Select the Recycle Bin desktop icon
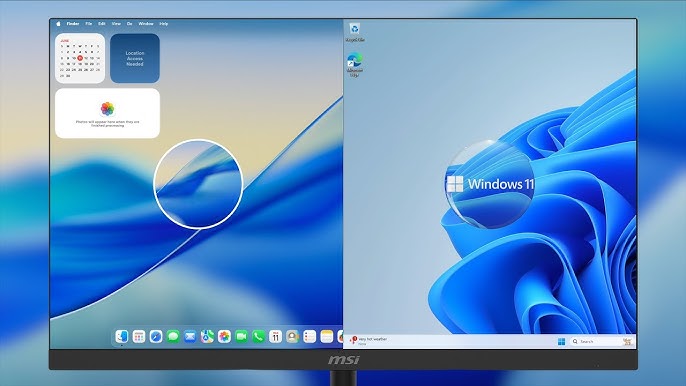Image resolution: width=686 pixels, height=386 pixels. coord(354,32)
